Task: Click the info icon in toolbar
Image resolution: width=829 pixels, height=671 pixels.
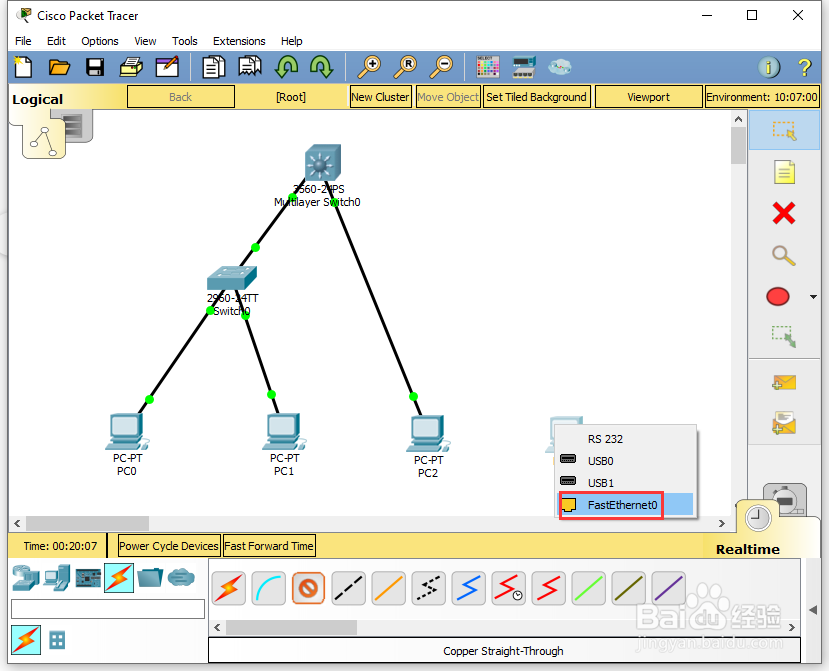Action: click(769, 67)
